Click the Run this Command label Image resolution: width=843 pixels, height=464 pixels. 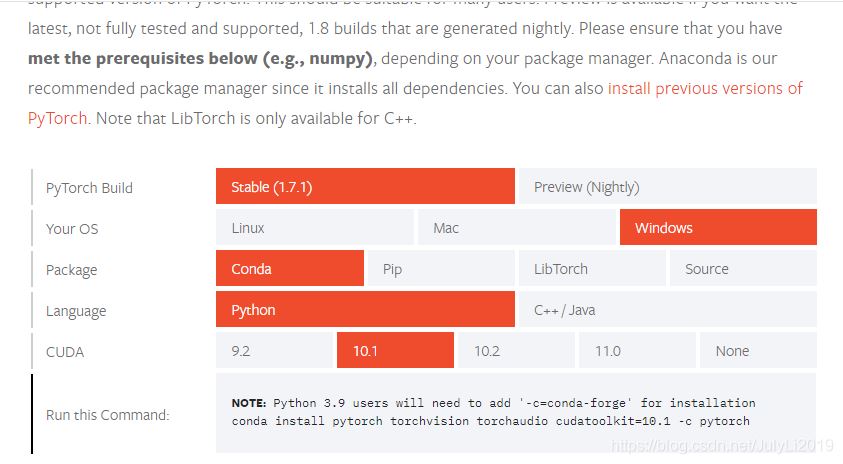point(108,415)
